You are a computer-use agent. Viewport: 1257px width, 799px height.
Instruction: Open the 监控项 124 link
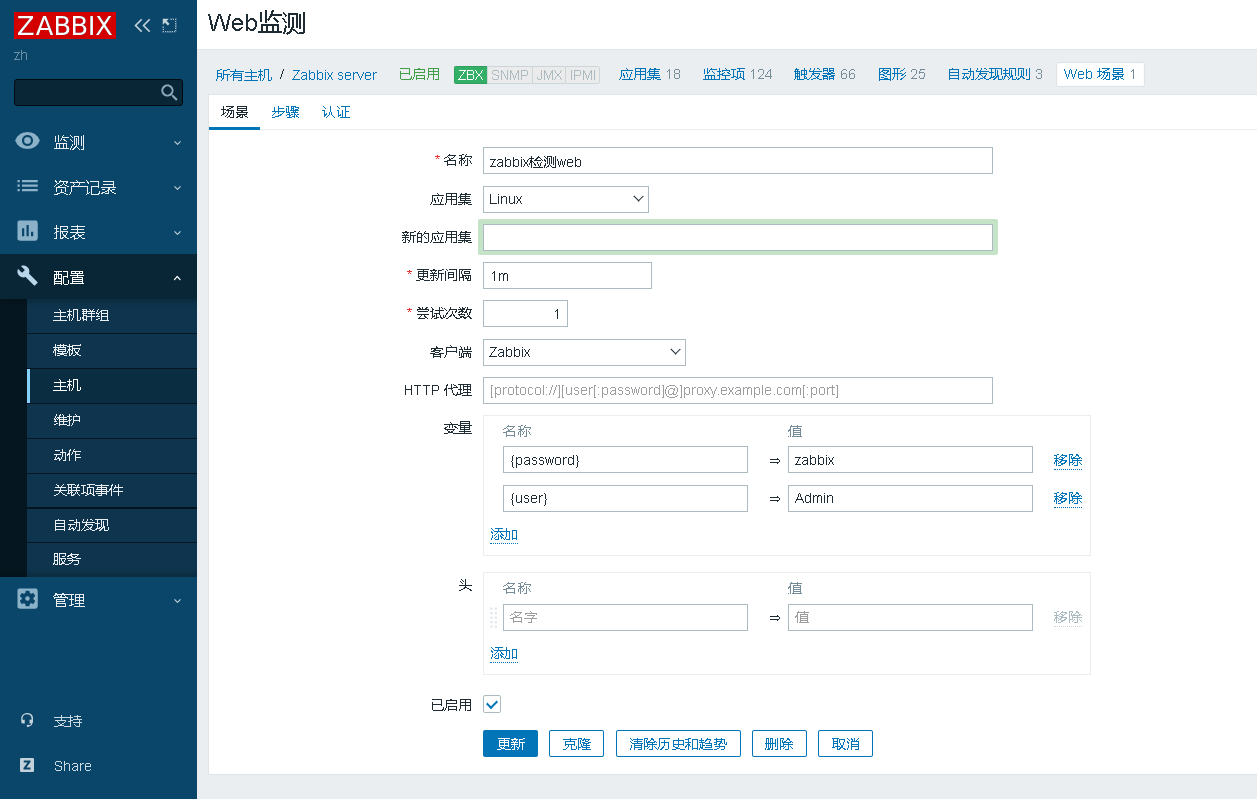[737, 74]
